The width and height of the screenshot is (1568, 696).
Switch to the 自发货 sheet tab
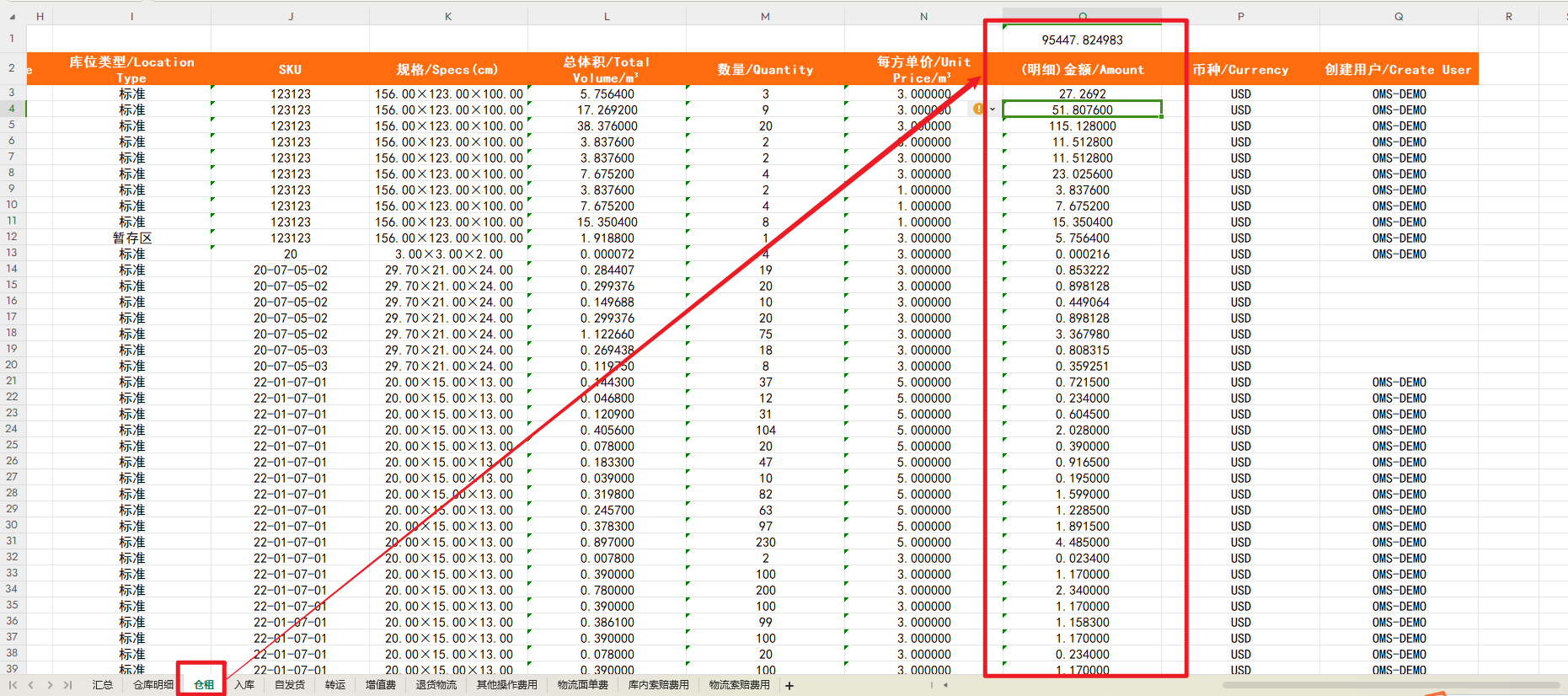coord(290,685)
